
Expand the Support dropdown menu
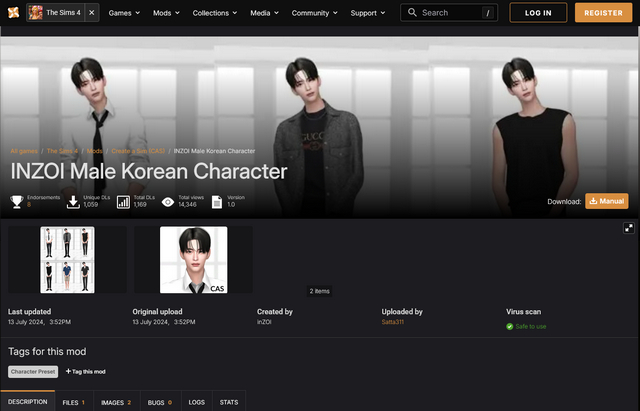(368, 13)
